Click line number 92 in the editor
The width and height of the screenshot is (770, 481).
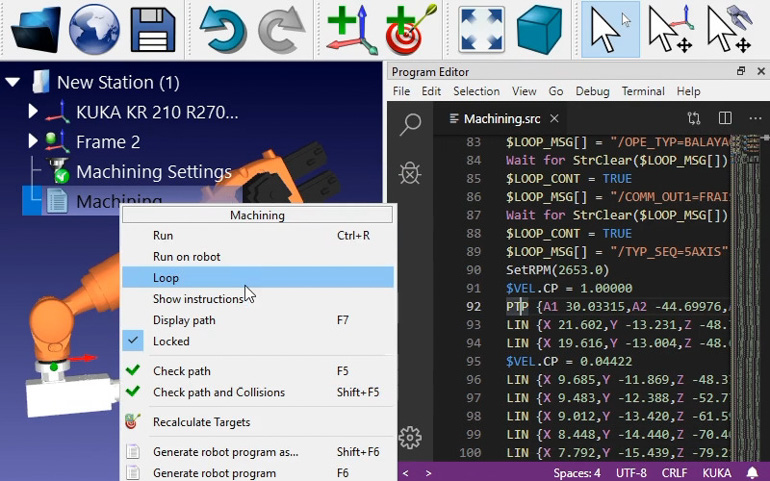(x=473, y=307)
